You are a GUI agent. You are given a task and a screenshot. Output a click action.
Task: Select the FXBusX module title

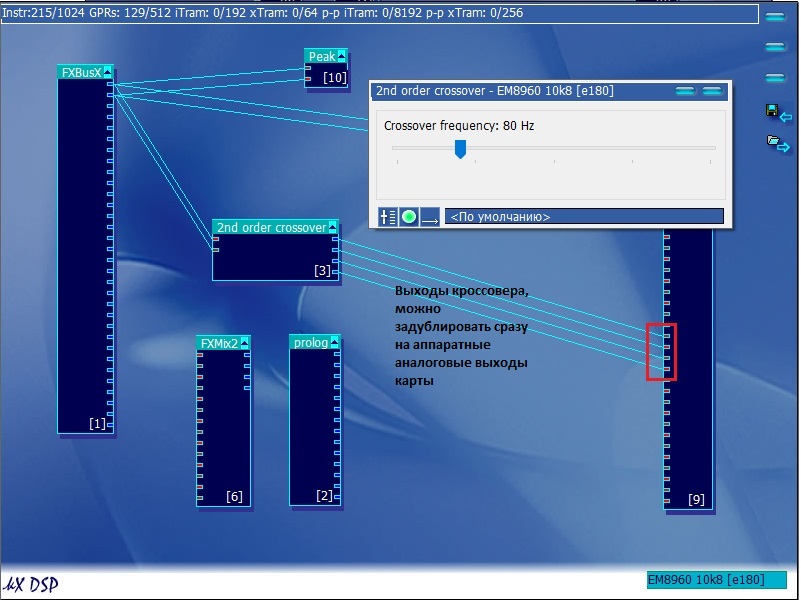(x=81, y=73)
